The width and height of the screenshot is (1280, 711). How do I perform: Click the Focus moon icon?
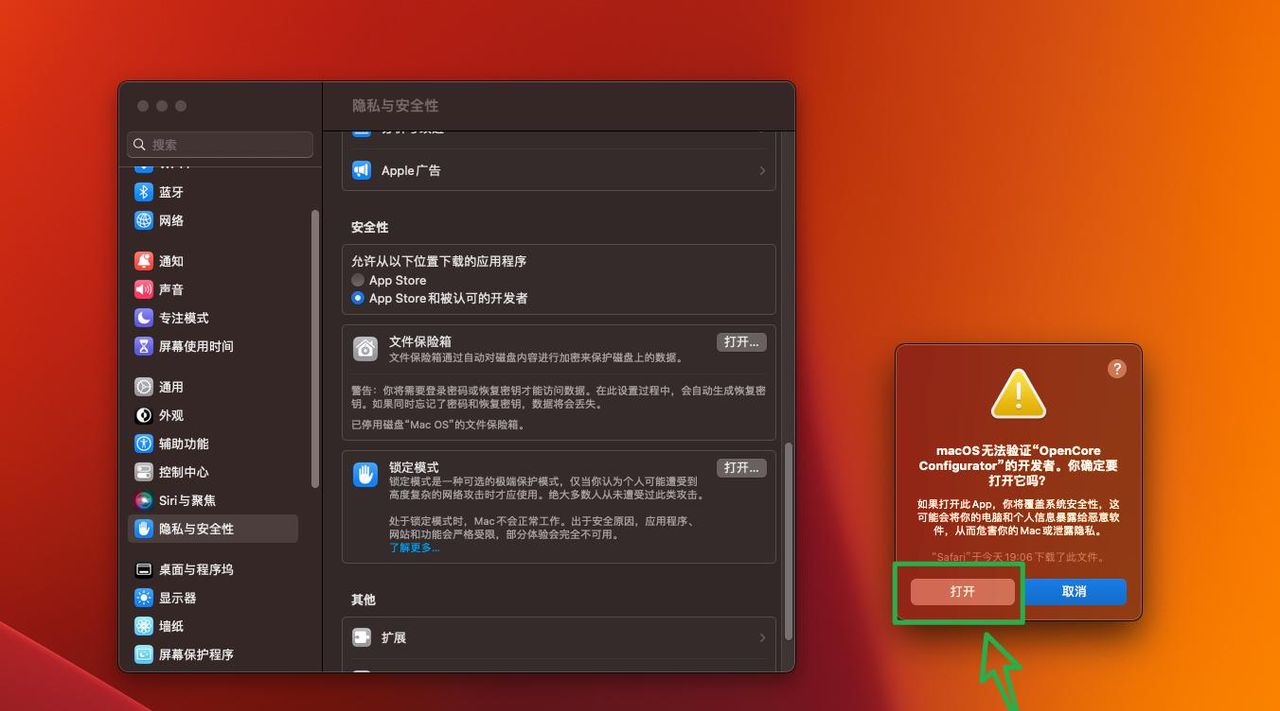[x=144, y=318]
